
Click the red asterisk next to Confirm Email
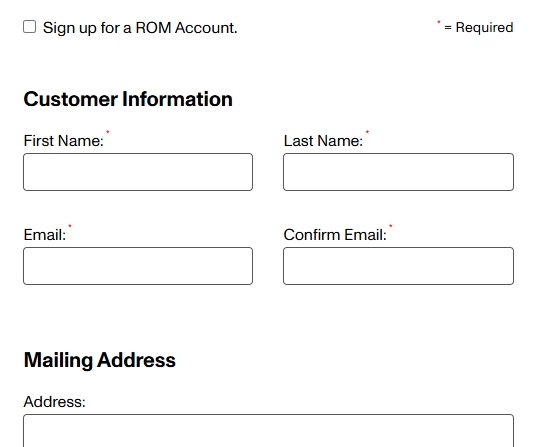(x=391, y=226)
